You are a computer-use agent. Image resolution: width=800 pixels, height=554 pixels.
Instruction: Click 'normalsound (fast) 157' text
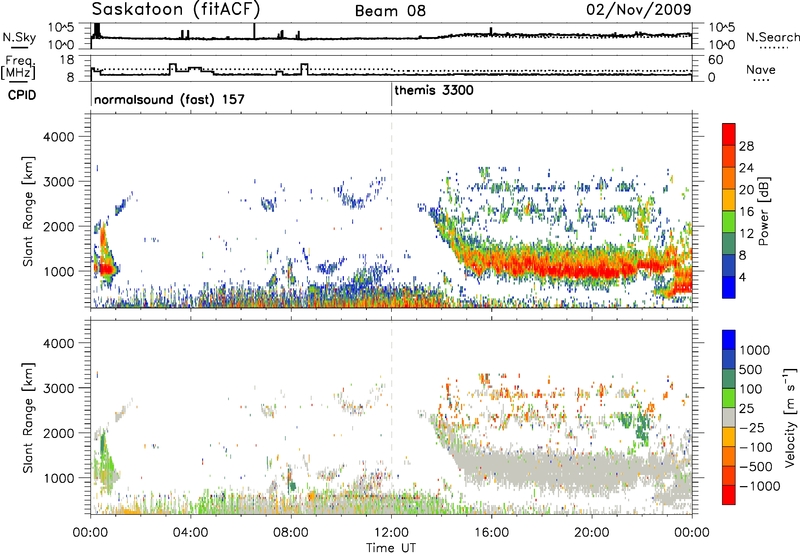[x=169, y=99]
